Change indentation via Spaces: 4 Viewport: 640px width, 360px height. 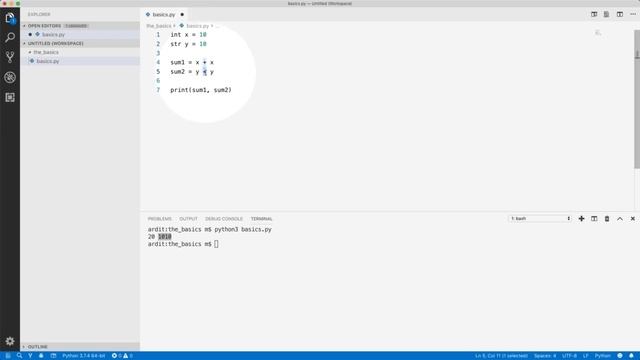pos(545,356)
